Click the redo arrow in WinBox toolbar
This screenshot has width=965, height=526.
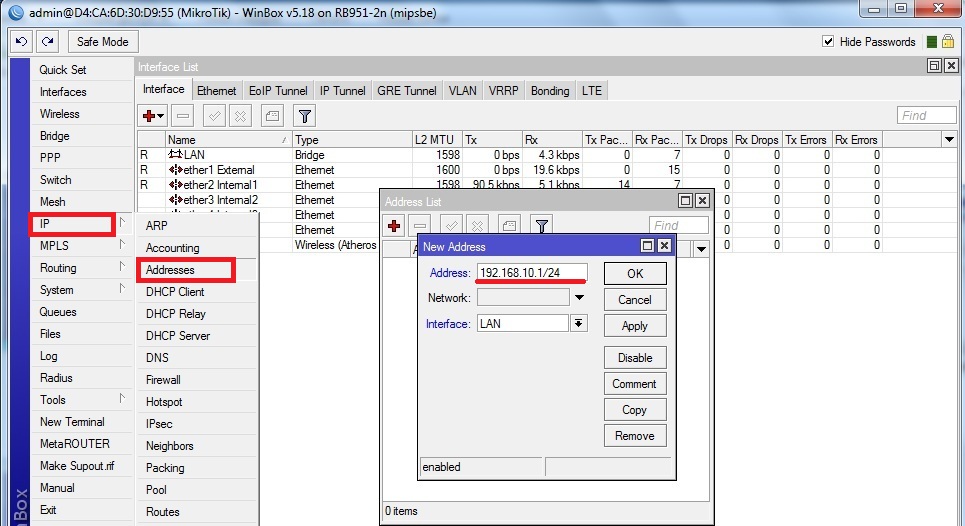47,42
